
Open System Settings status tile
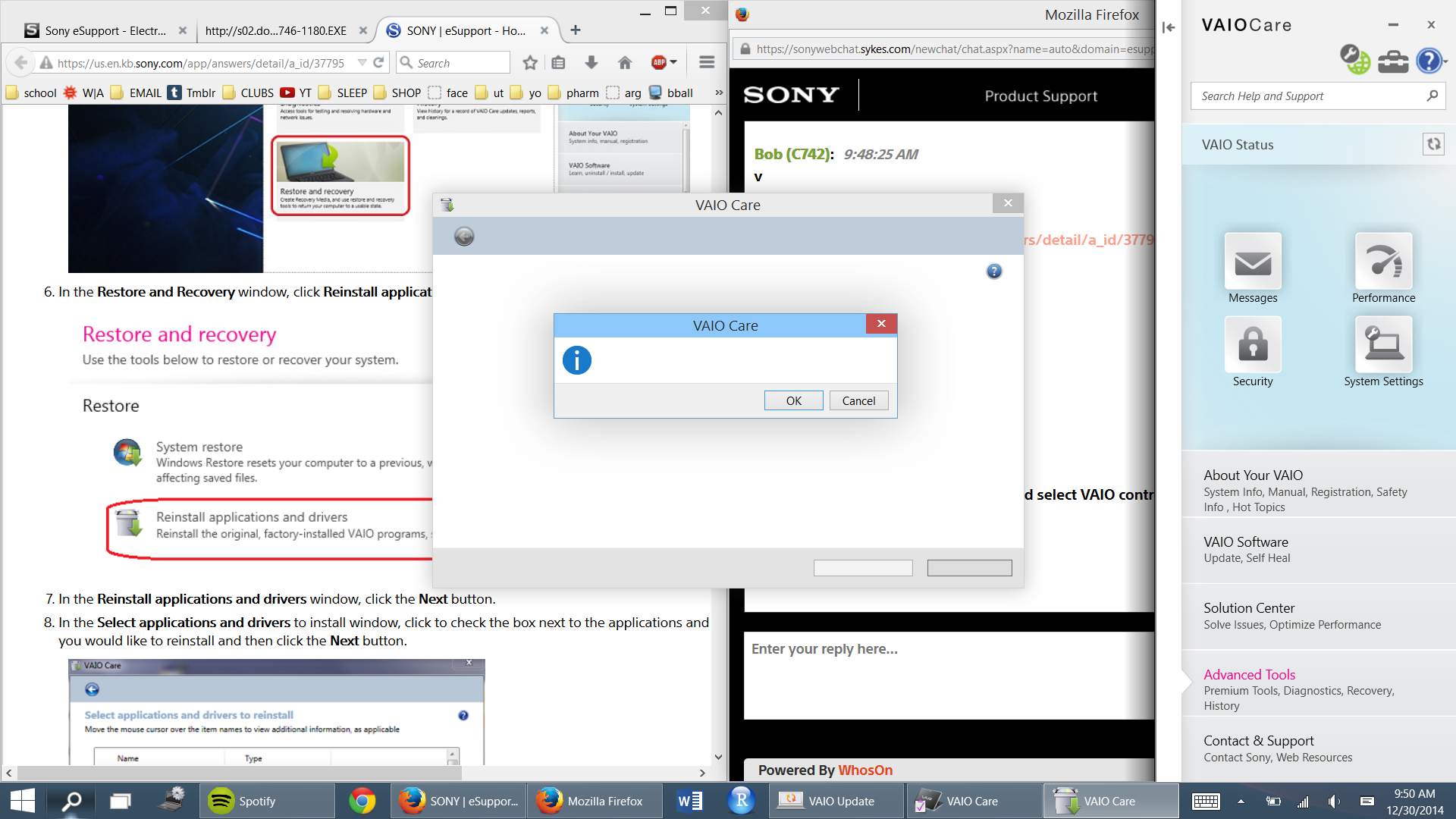pyautogui.click(x=1383, y=352)
